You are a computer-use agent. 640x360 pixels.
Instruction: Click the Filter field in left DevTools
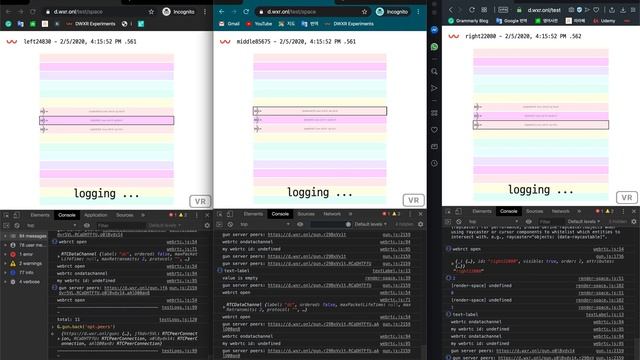120,225
